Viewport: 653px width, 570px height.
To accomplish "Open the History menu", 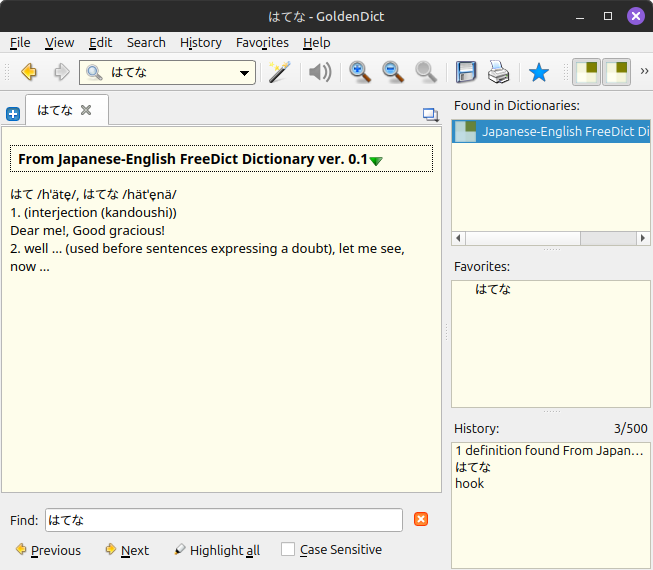I will point(200,42).
